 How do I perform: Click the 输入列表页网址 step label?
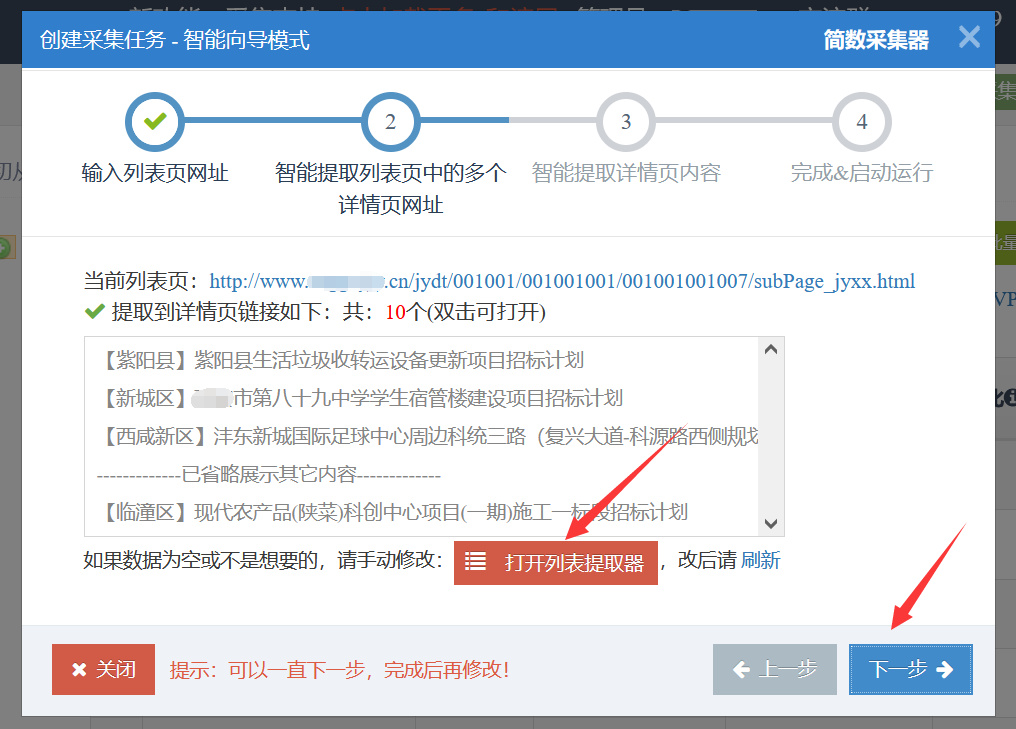pyautogui.click(x=155, y=173)
